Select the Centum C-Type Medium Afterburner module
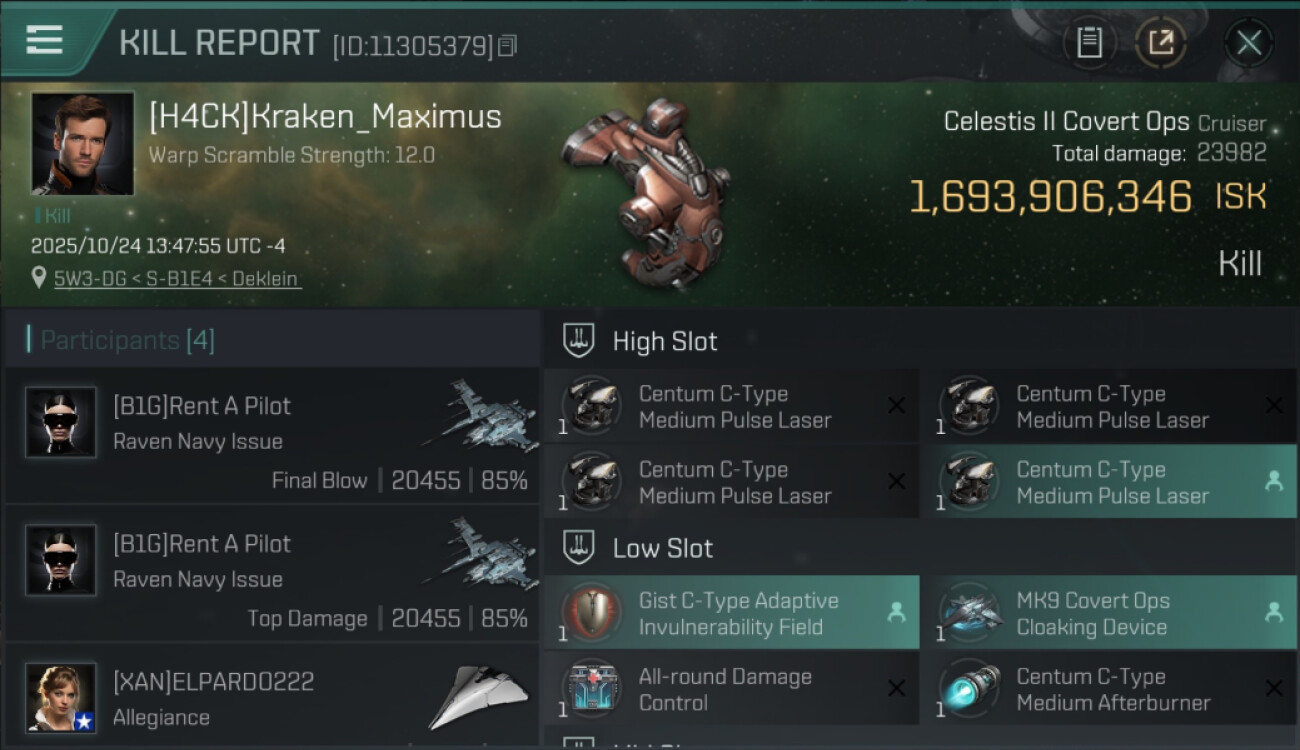 coord(1108,689)
